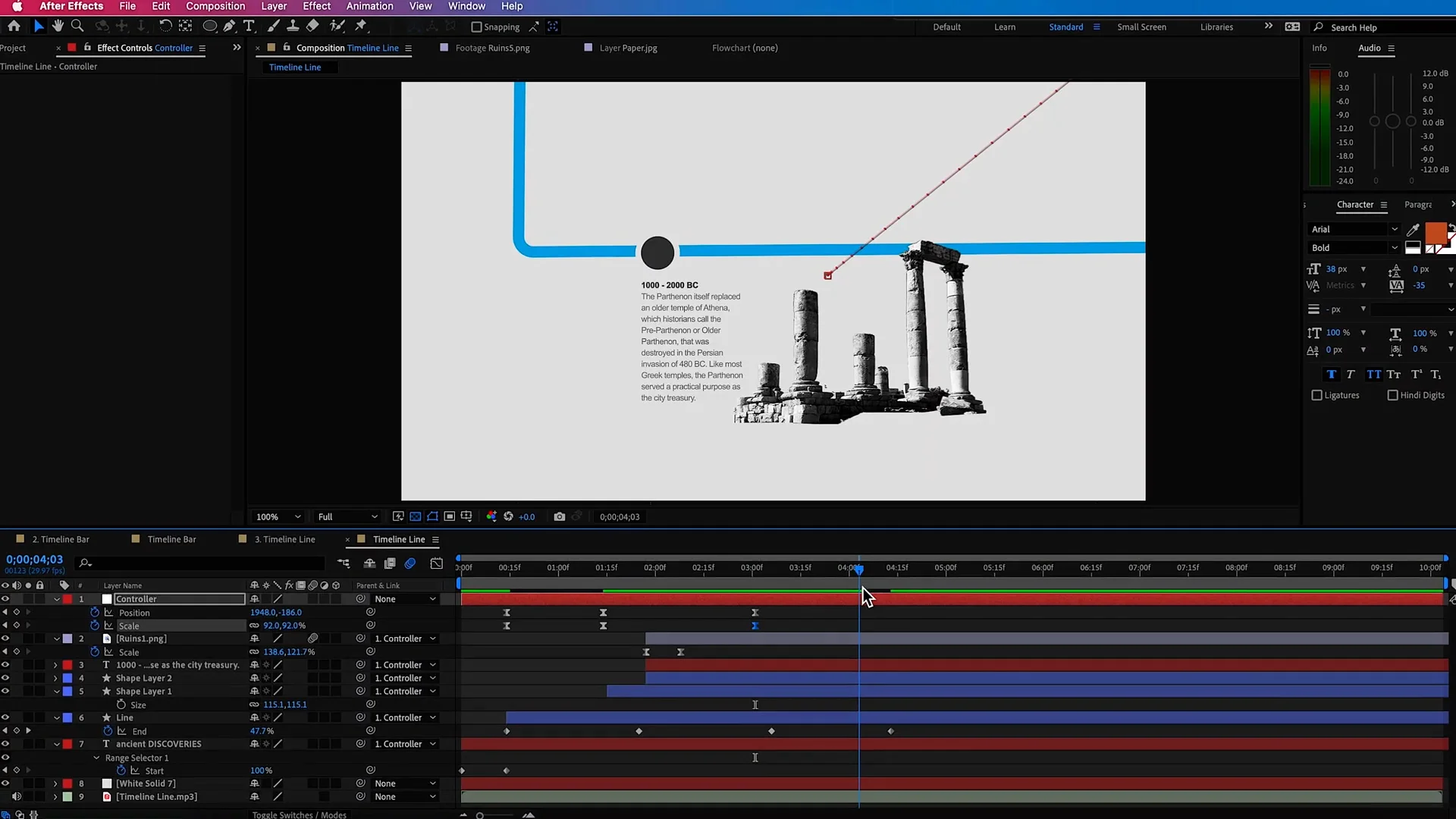Select the Type tool
The width and height of the screenshot is (1456, 819).
point(249,26)
